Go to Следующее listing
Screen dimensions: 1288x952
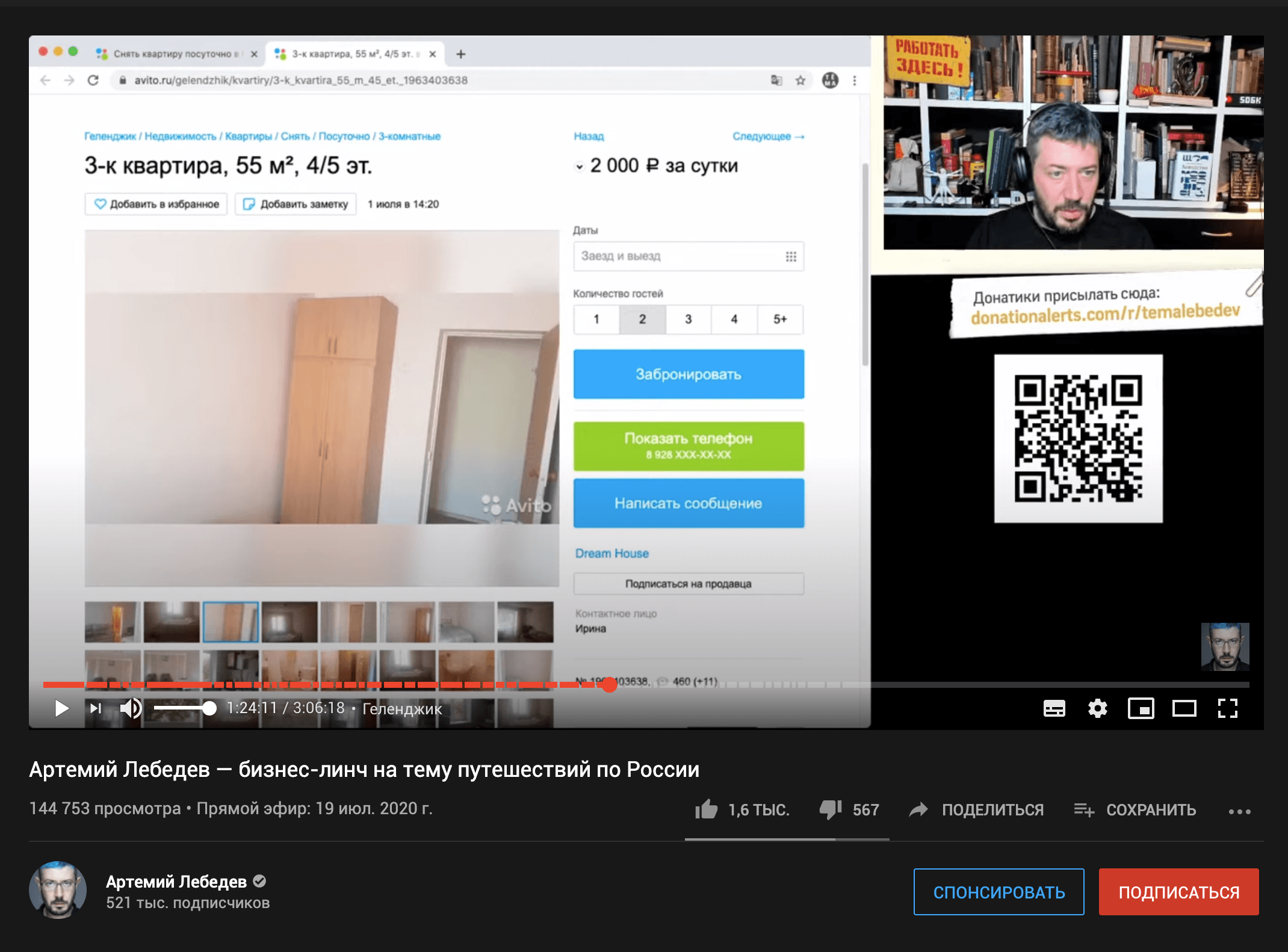(x=768, y=137)
